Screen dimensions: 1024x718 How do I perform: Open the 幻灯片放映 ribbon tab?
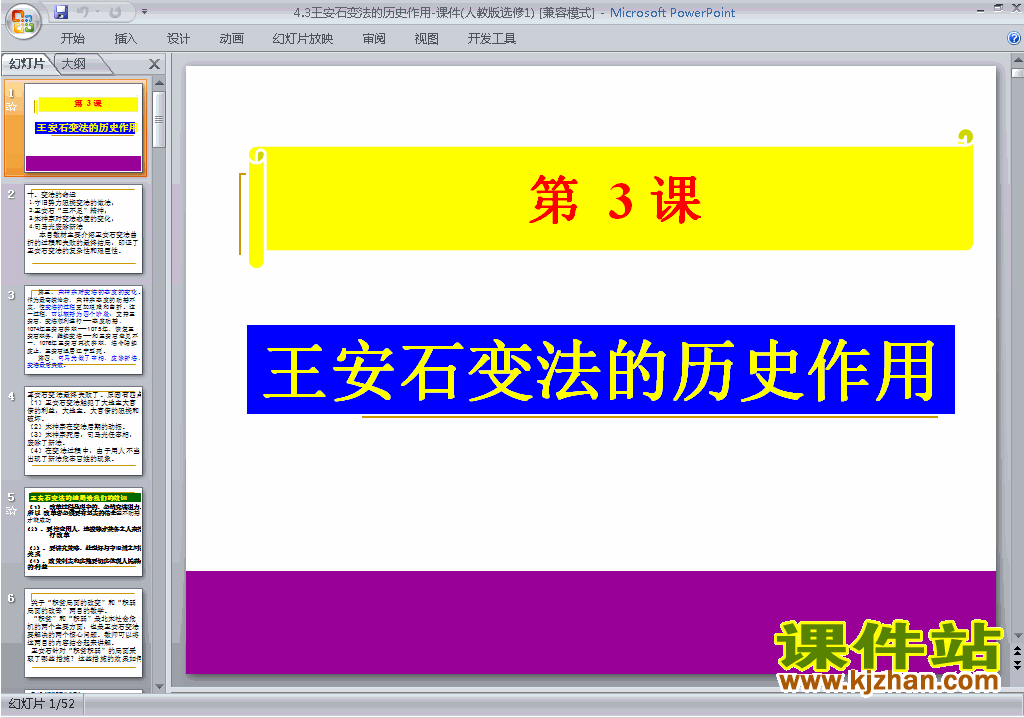(302, 39)
